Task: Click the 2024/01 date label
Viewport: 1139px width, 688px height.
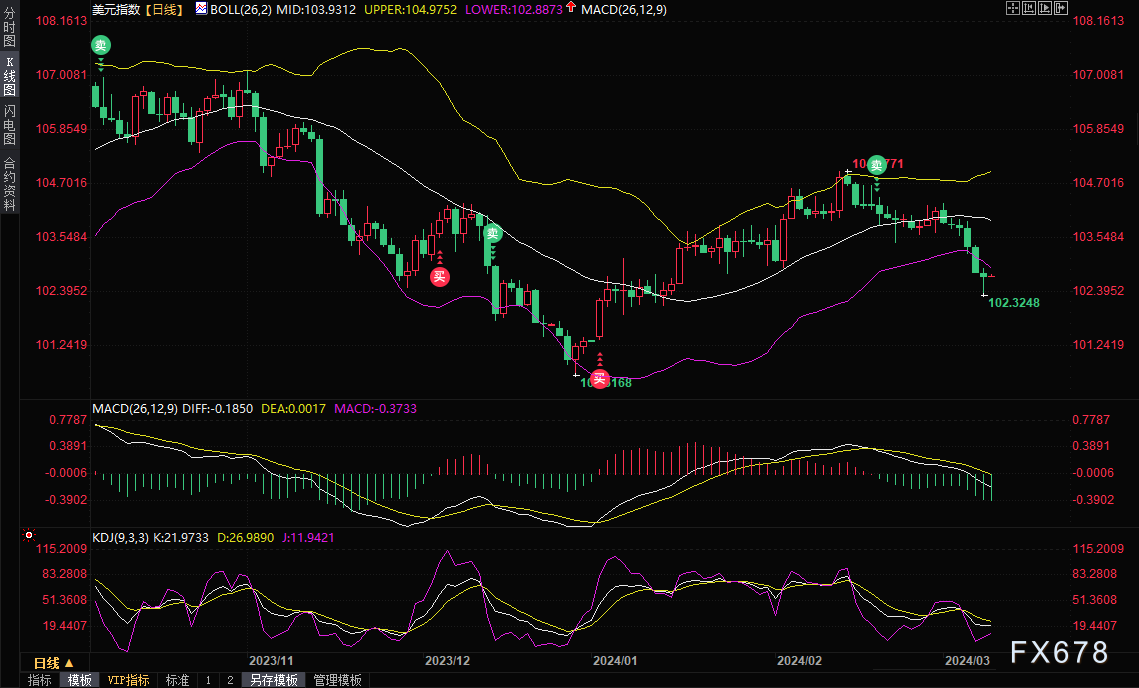Action: click(615, 660)
